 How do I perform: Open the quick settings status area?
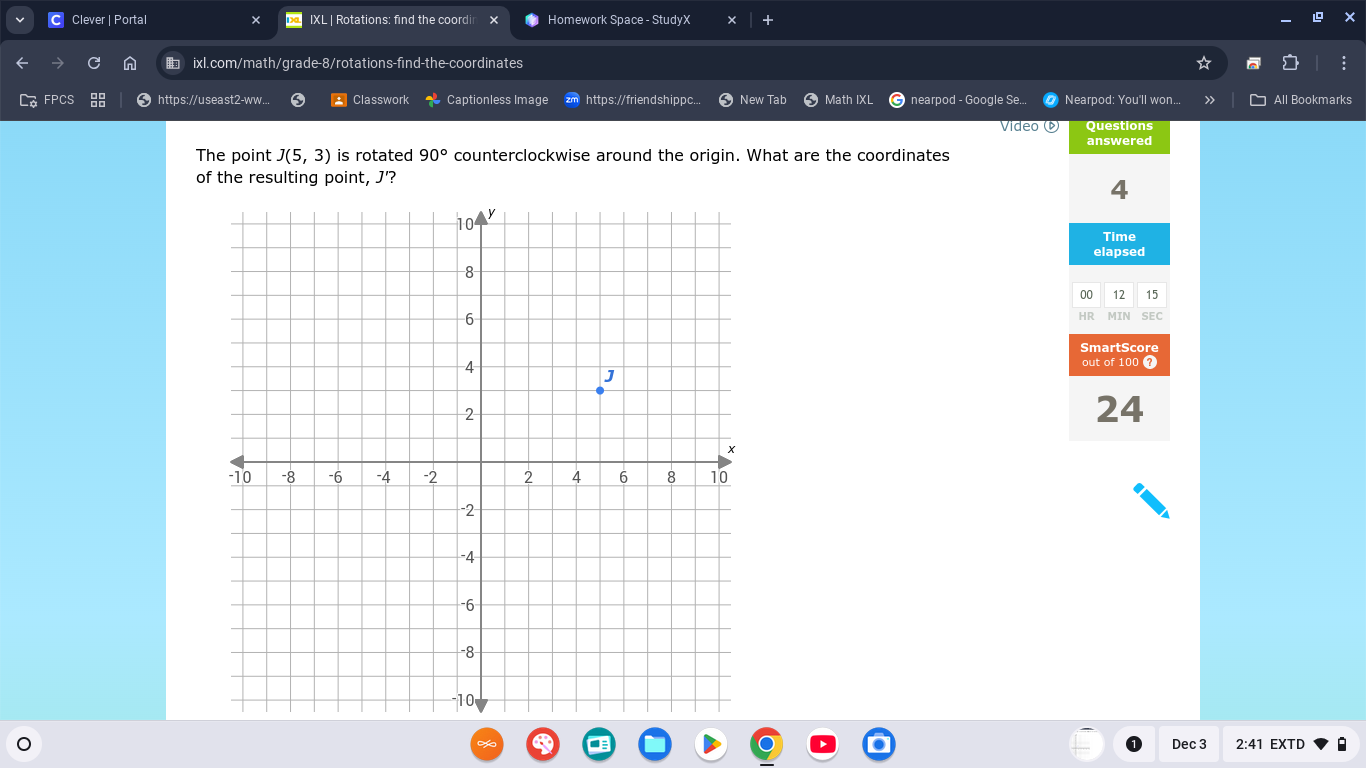[x=1292, y=744]
